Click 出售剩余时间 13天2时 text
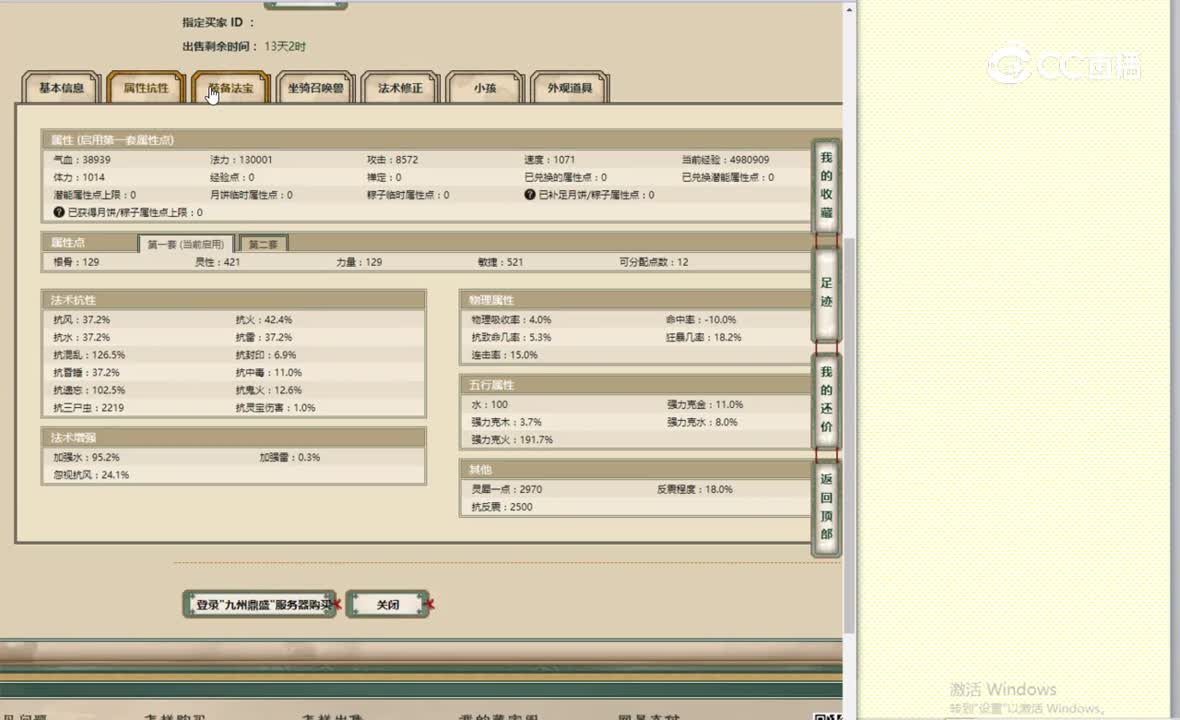 pyautogui.click(x=244, y=47)
